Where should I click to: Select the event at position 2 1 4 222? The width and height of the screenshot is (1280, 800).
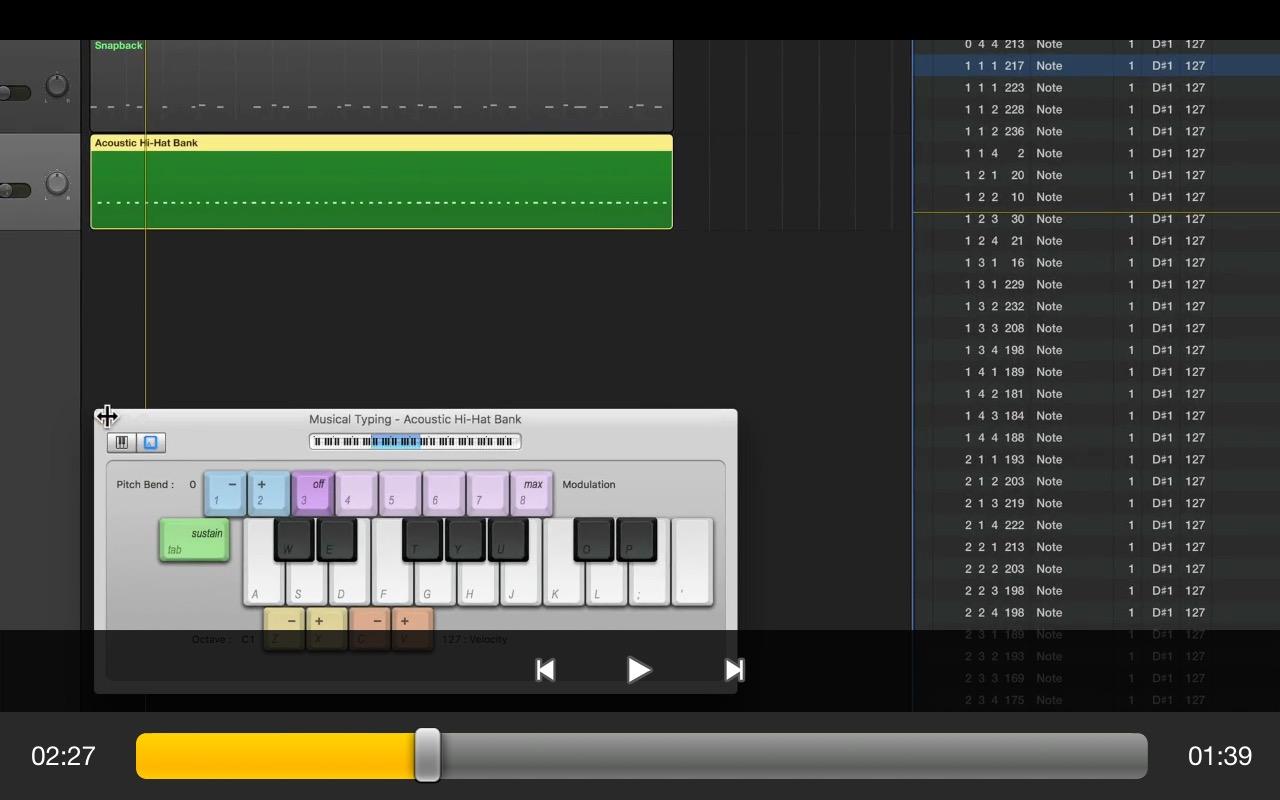pos(1096,525)
